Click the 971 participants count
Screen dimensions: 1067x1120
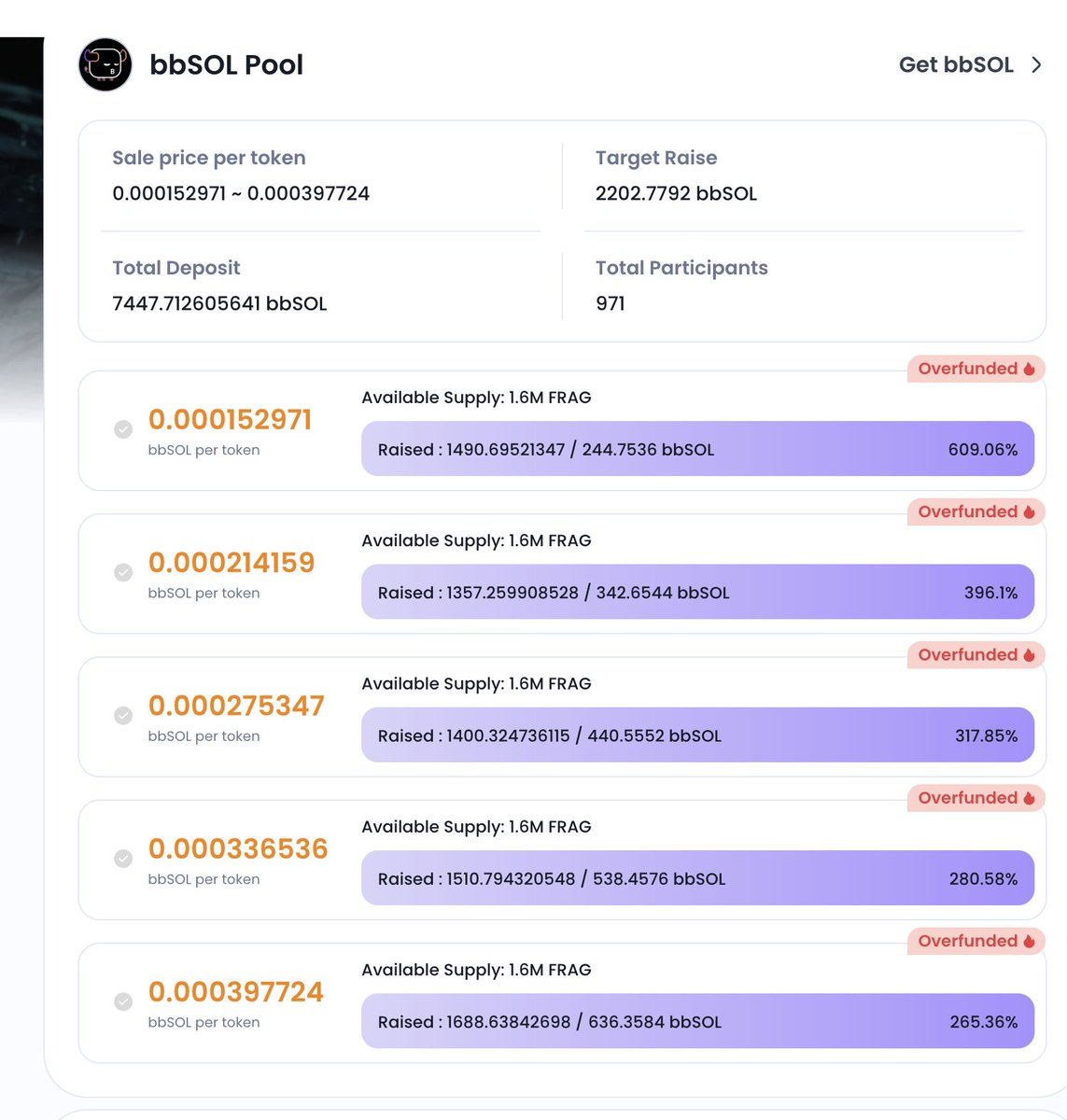coord(611,303)
